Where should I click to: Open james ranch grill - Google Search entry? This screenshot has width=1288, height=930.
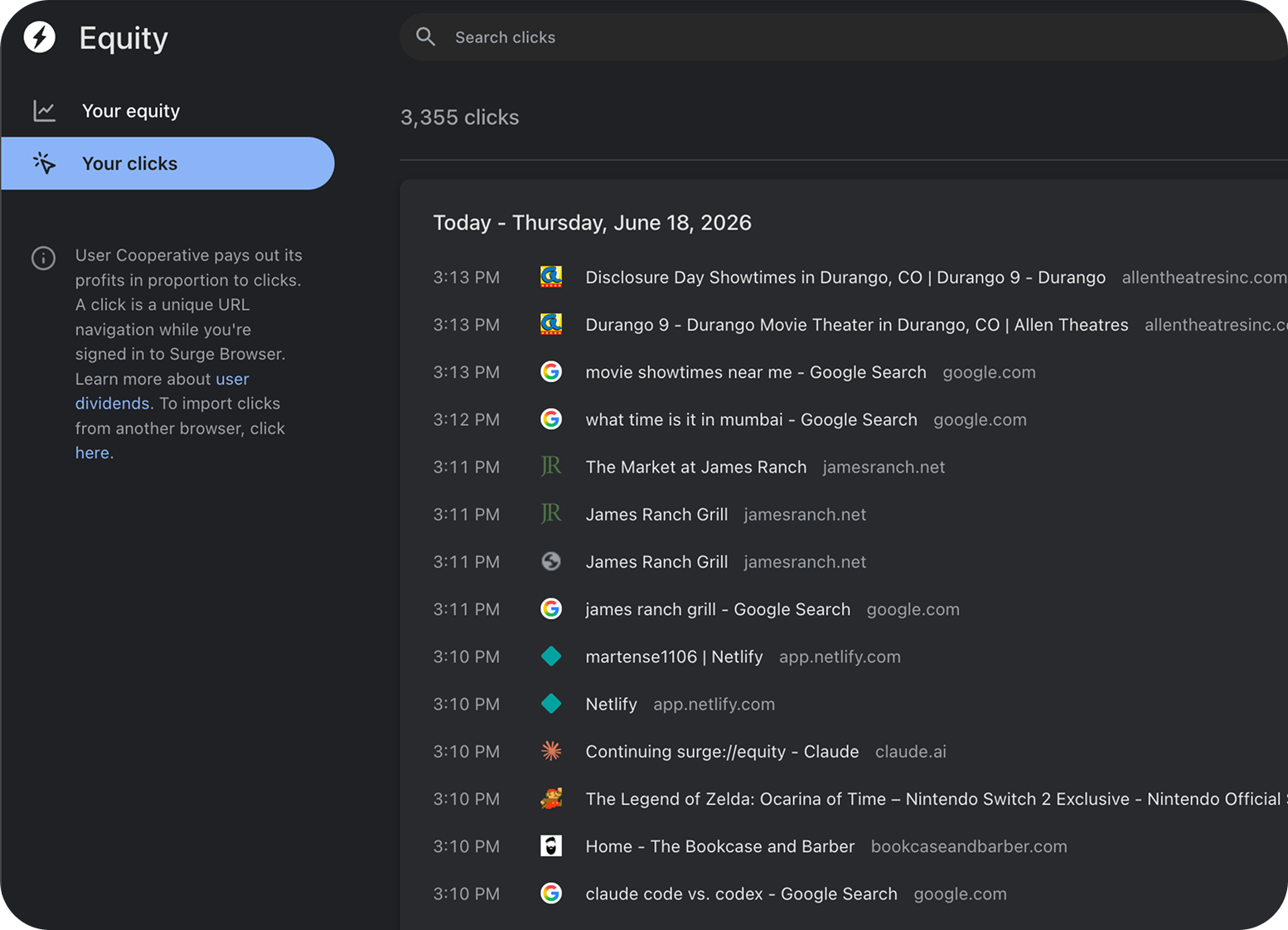(718, 610)
